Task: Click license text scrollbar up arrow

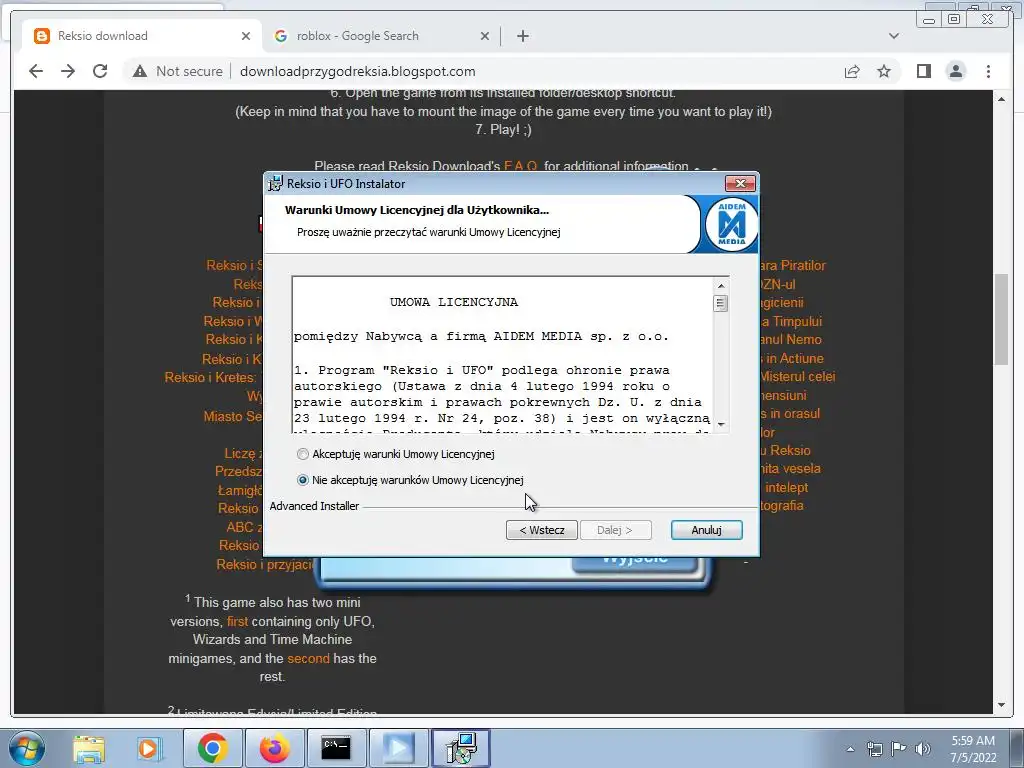Action: point(721,285)
